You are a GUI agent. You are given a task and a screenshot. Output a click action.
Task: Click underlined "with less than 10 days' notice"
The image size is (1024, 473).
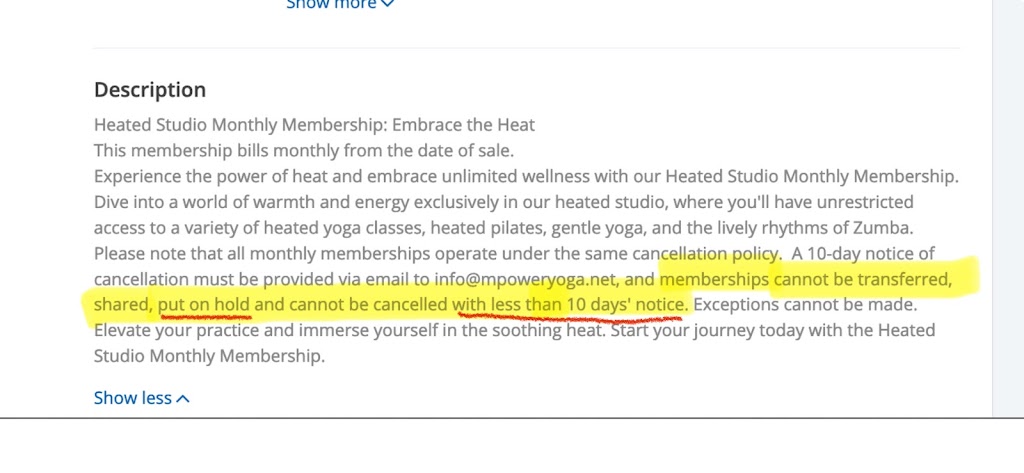point(568,304)
